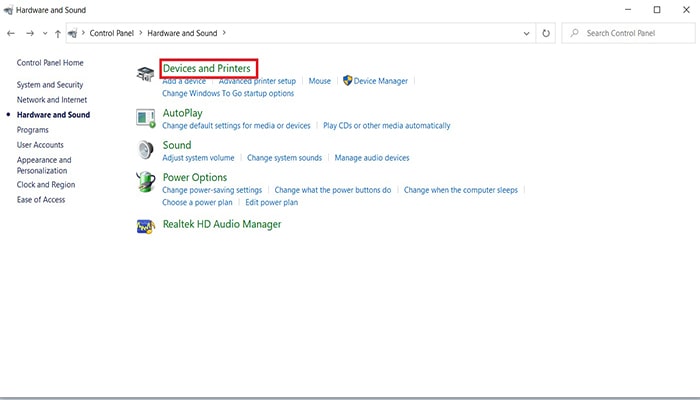Click Adjust system volume
This screenshot has height=400, width=700.
pos(198,158)
